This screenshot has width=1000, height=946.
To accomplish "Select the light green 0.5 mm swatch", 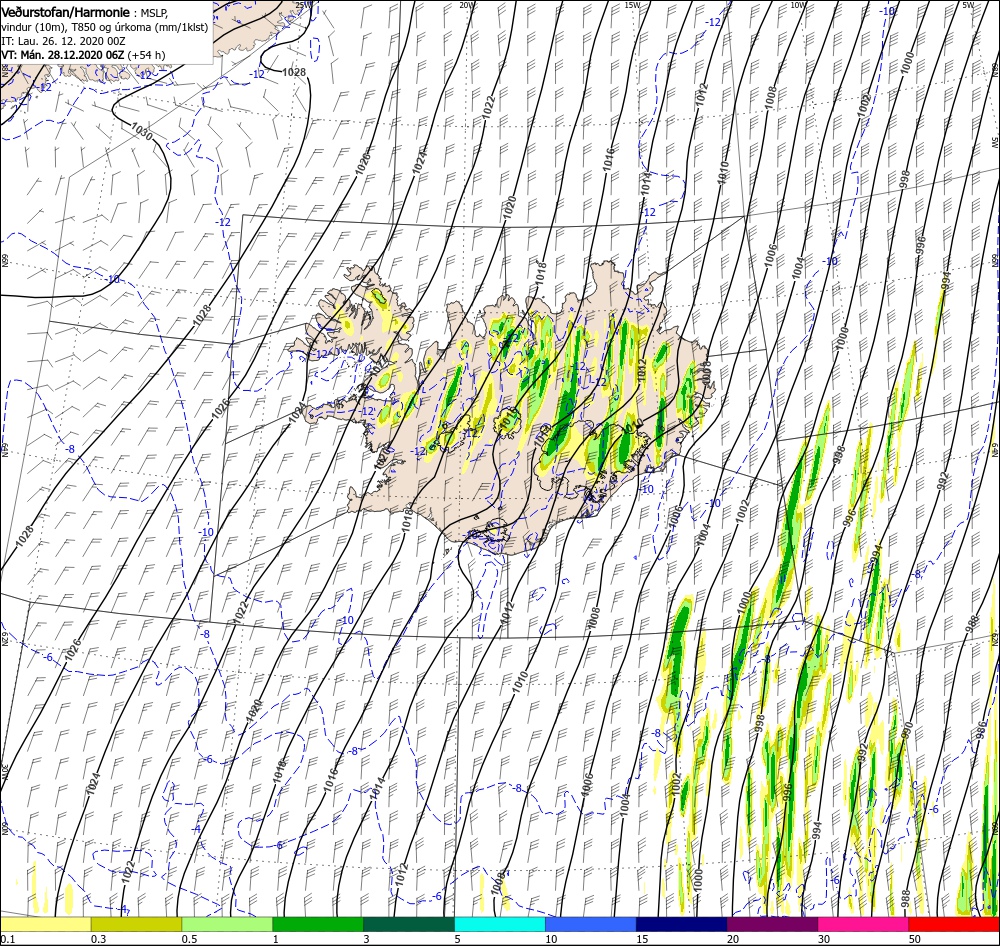I will tap(227, 924).
